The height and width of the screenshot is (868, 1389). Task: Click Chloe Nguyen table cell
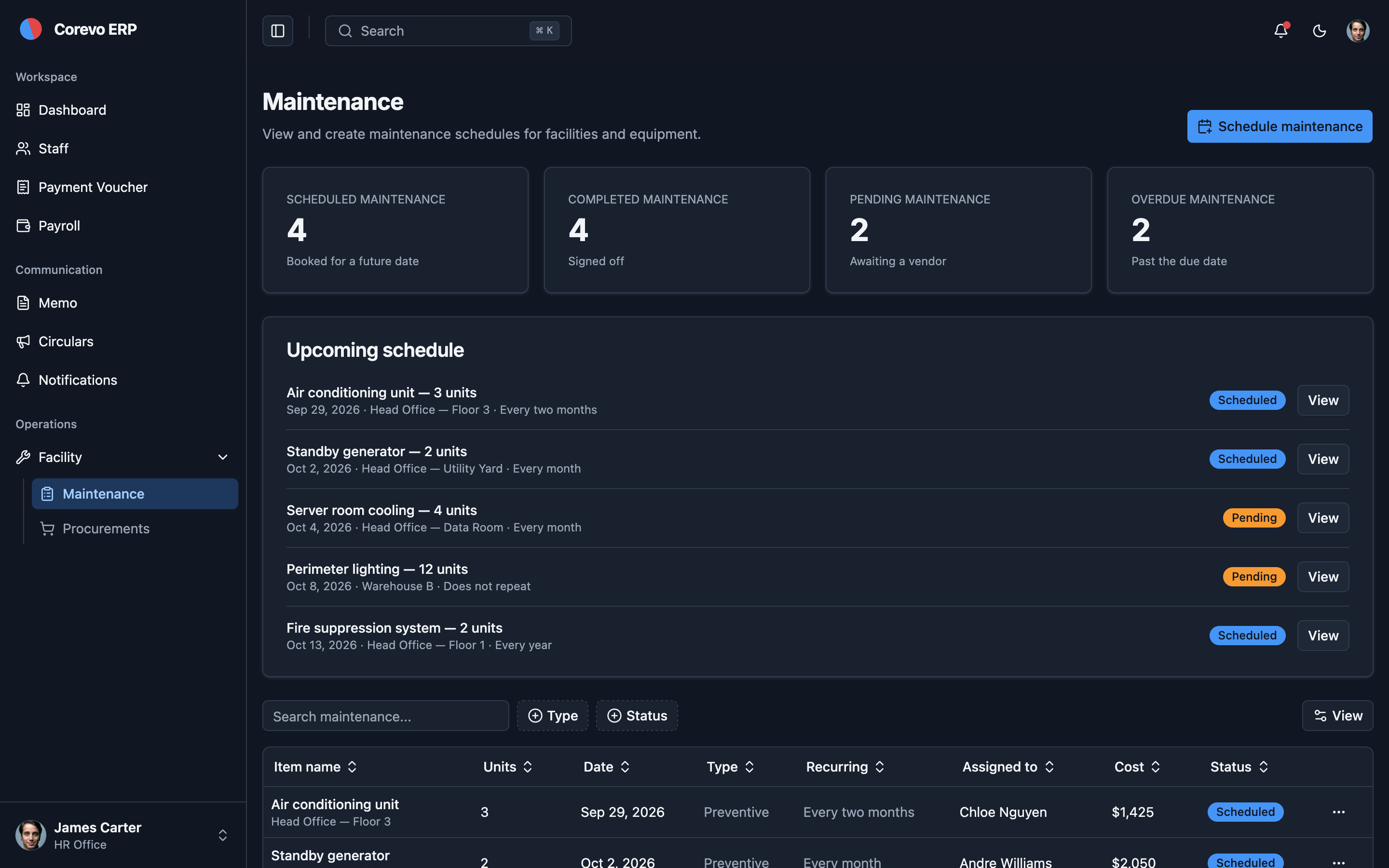(1003, 813)
